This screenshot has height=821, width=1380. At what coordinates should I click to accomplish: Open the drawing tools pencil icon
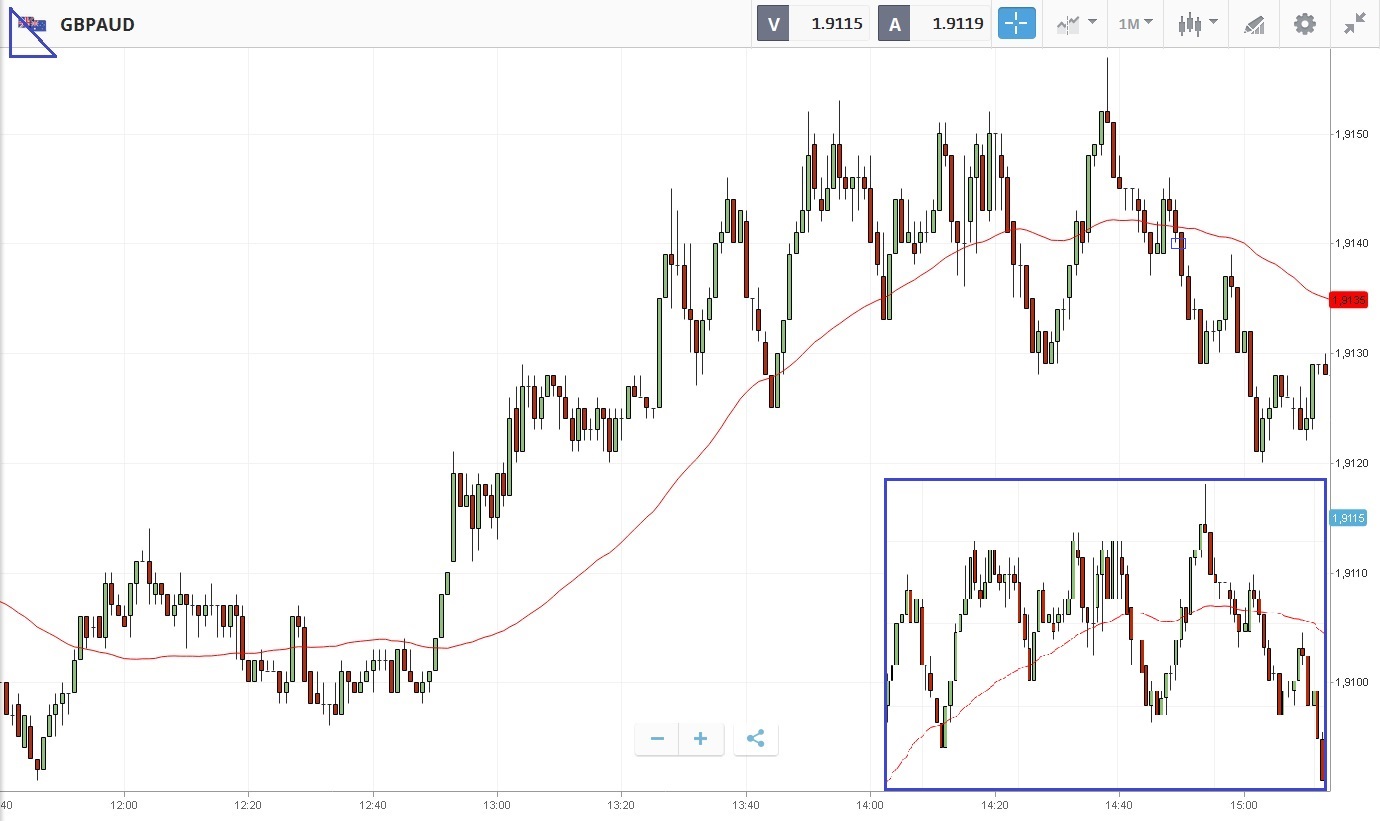1254,24
